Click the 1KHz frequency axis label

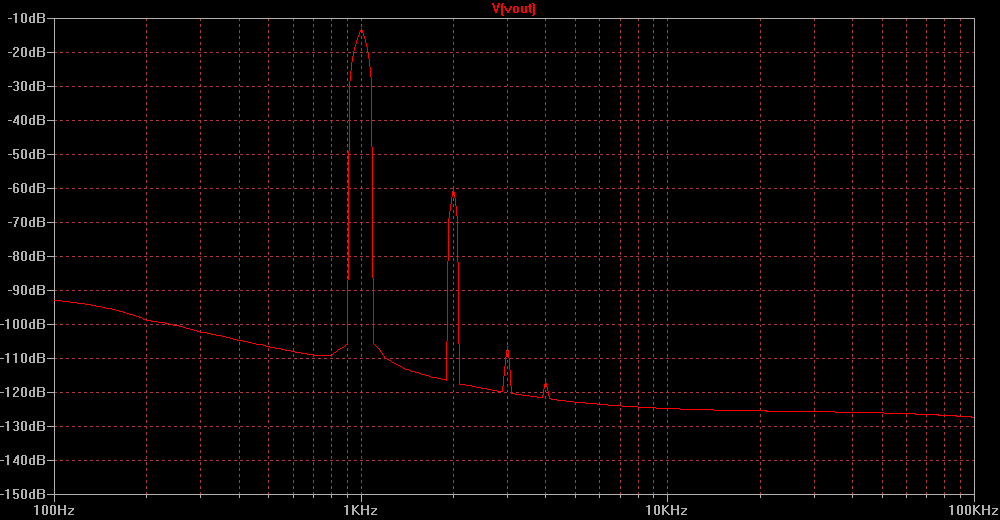pyautogui.click(x=361, y=510)
